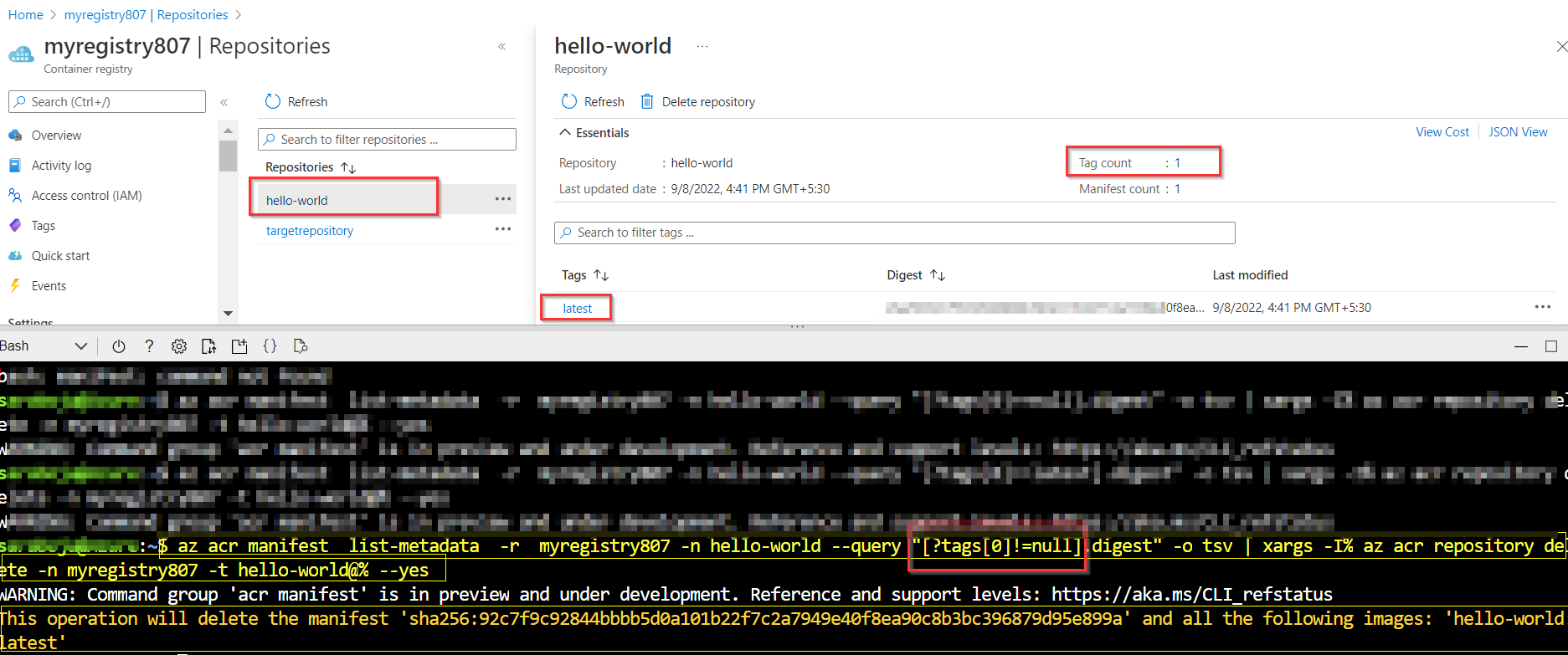Screen dimensions: 1568x655
Task: Click the scroll-down arrow of navigation menu
Action: coord(228,314)
